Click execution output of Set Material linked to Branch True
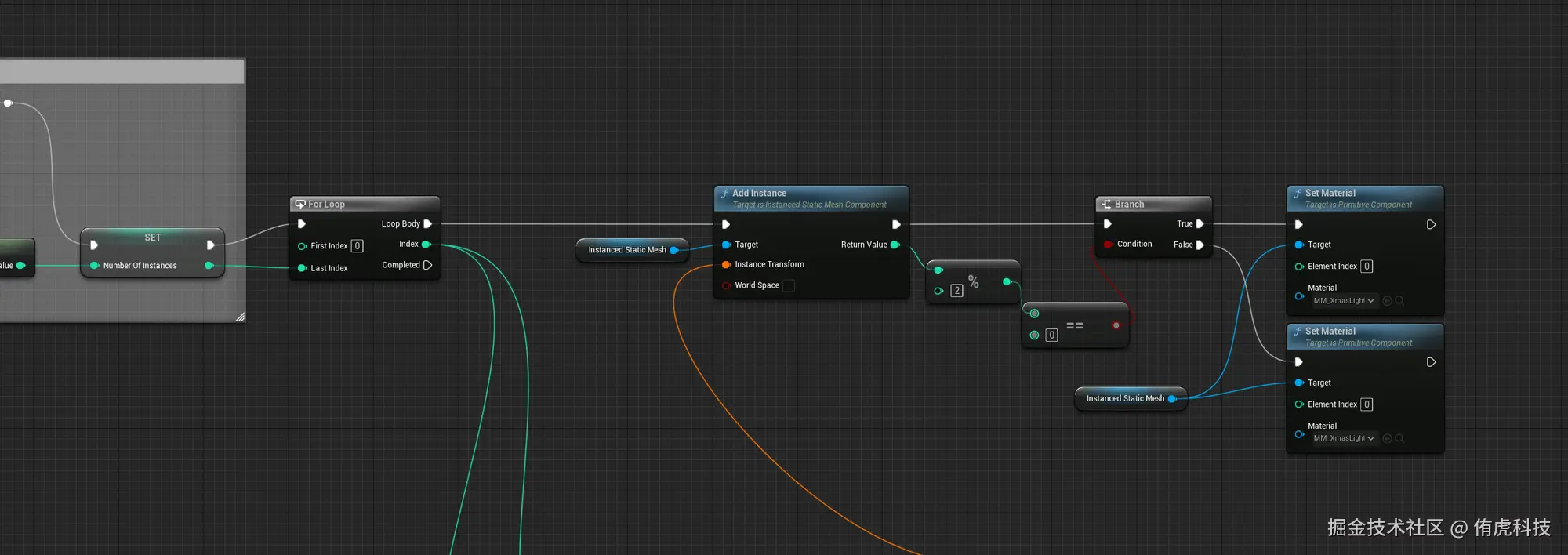Screen dimensions: 1568x555 (1431, 225)
